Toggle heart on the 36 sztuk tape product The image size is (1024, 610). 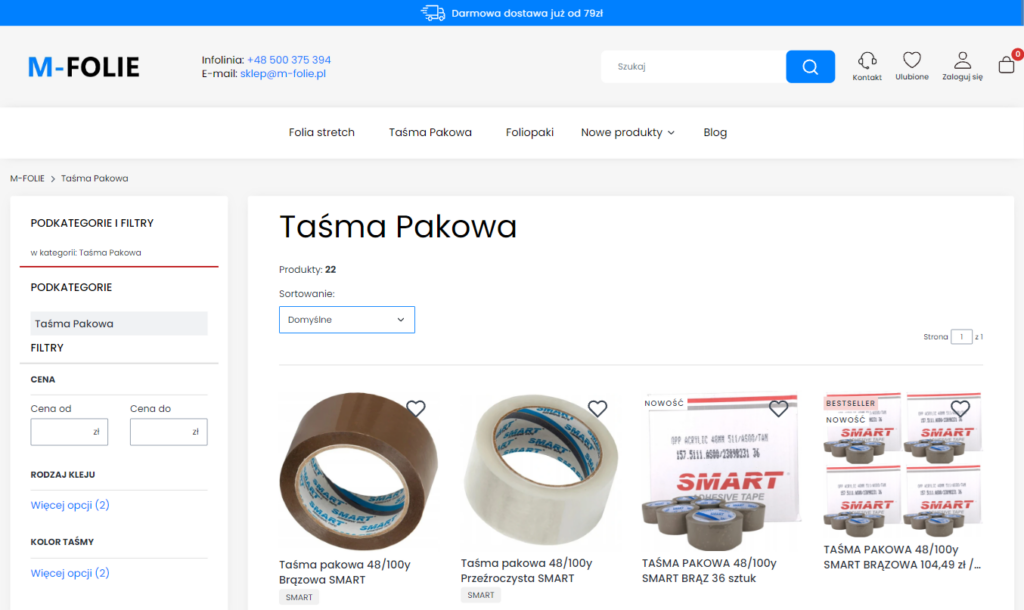click(x=778, y=409)
